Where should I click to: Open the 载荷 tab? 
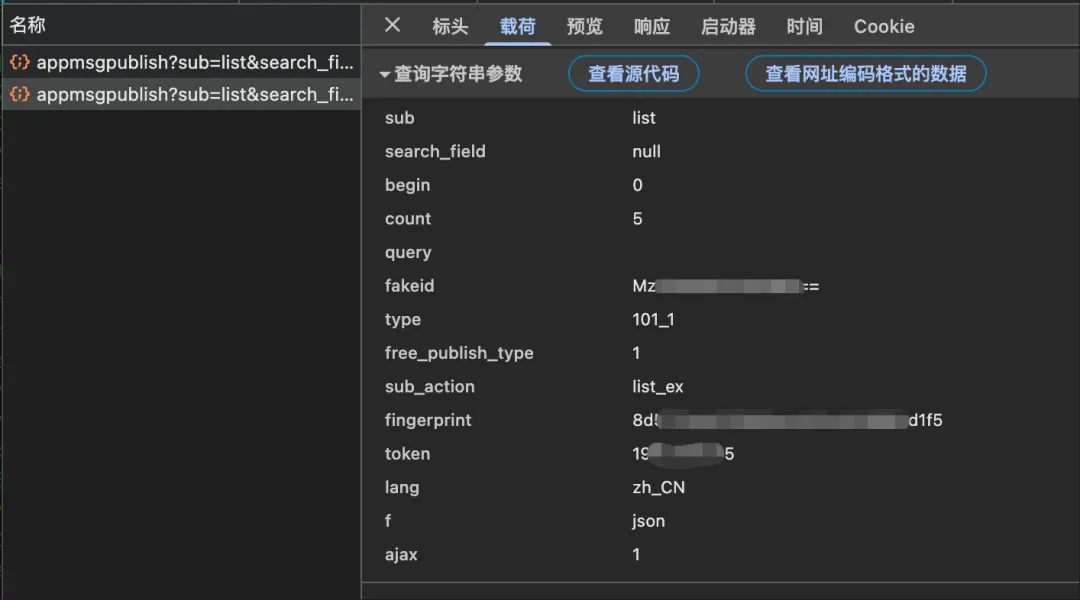[x=517, y=27]
